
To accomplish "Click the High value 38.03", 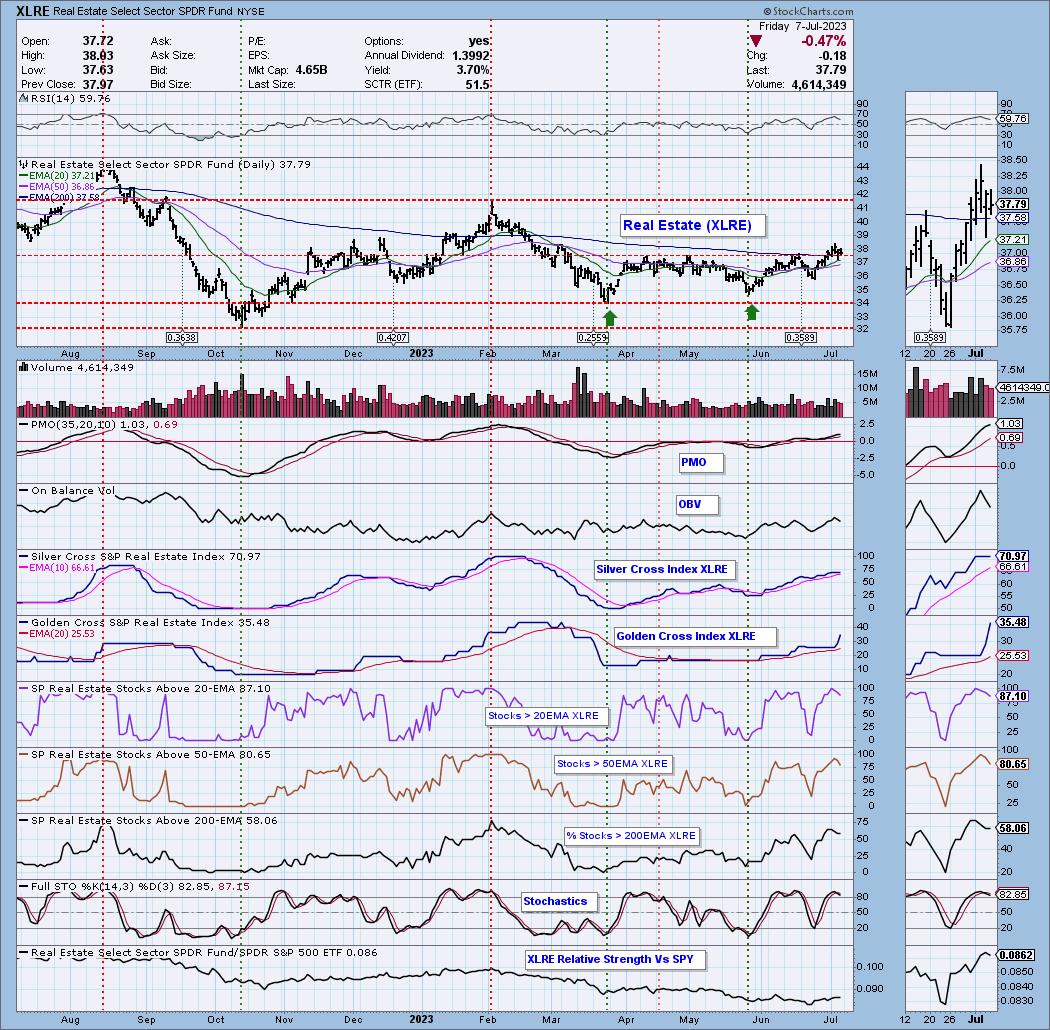I will (x=98, y=56).
